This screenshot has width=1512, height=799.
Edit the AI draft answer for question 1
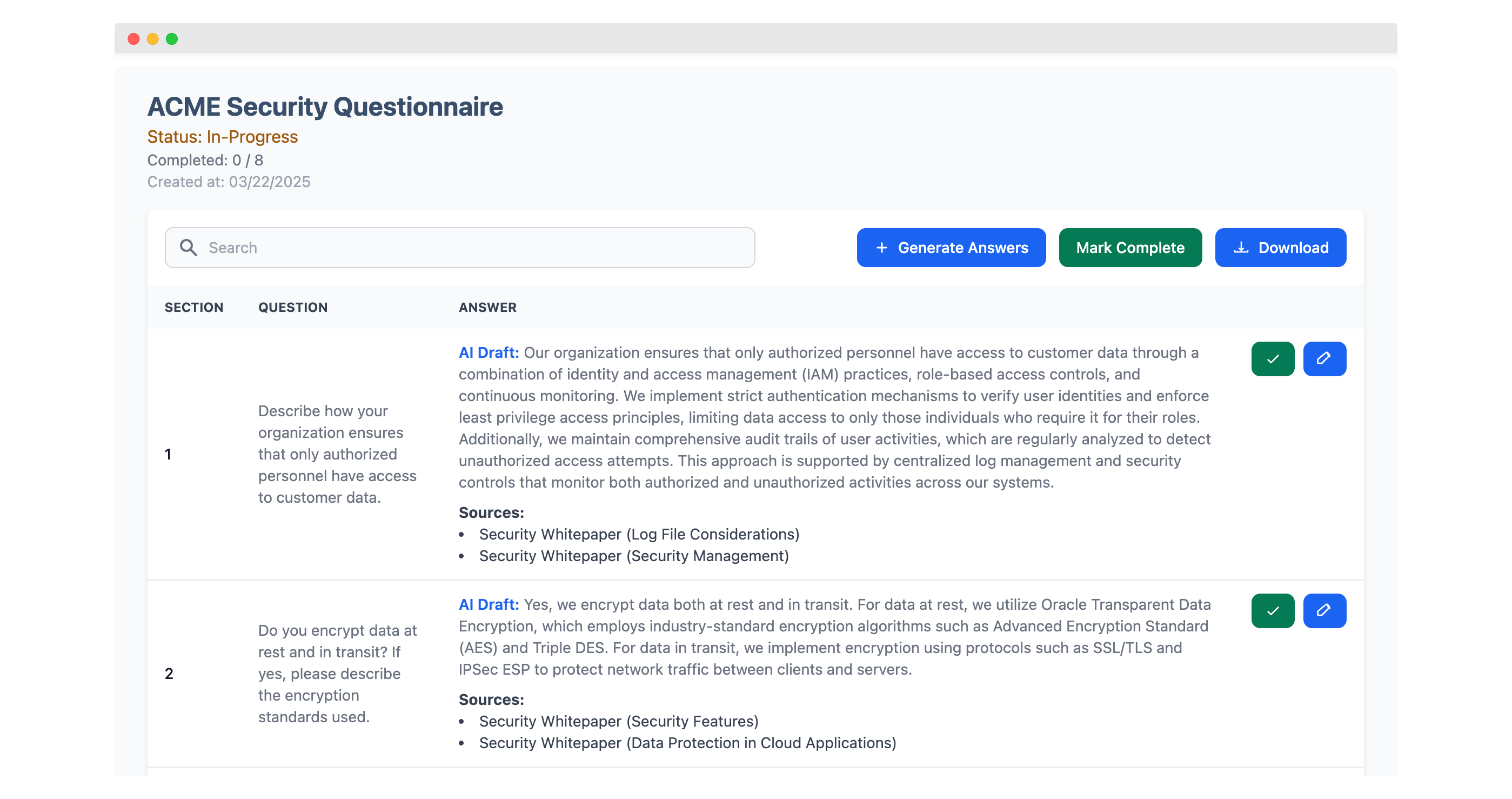pyautogui.click(x=1323, y=359)
